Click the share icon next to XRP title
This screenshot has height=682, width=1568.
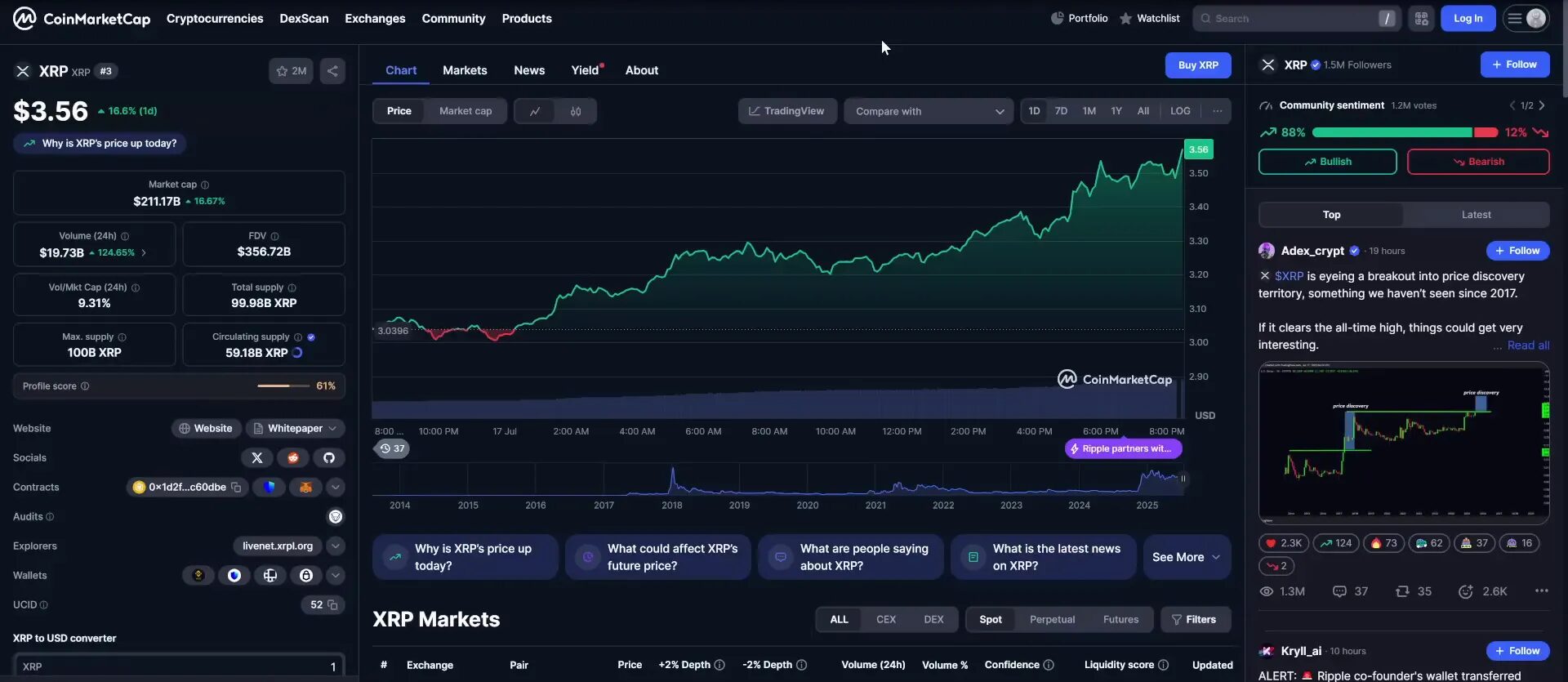332,71
